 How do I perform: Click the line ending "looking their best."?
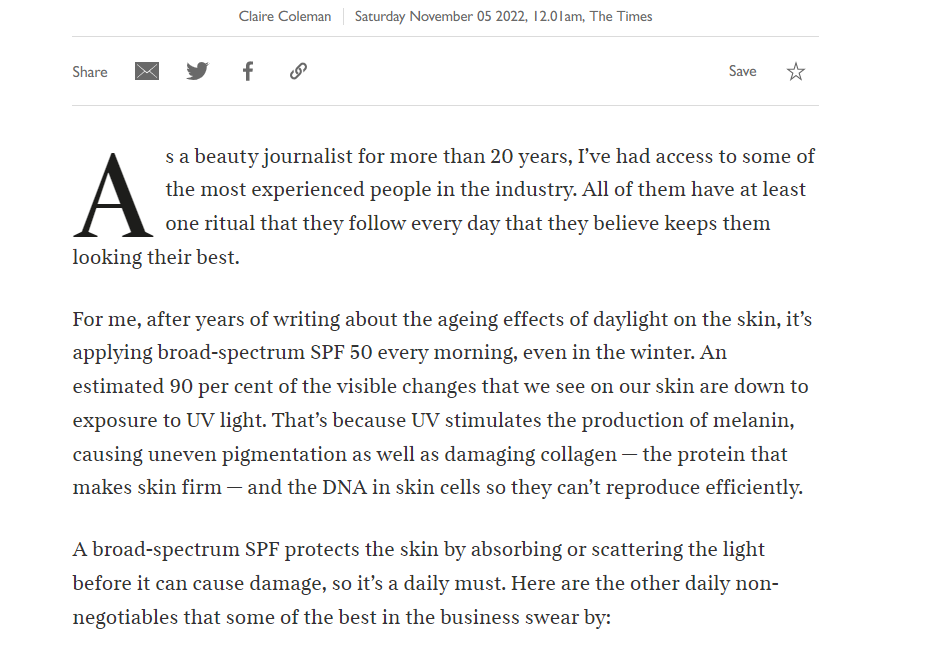(x=156, y=257)
